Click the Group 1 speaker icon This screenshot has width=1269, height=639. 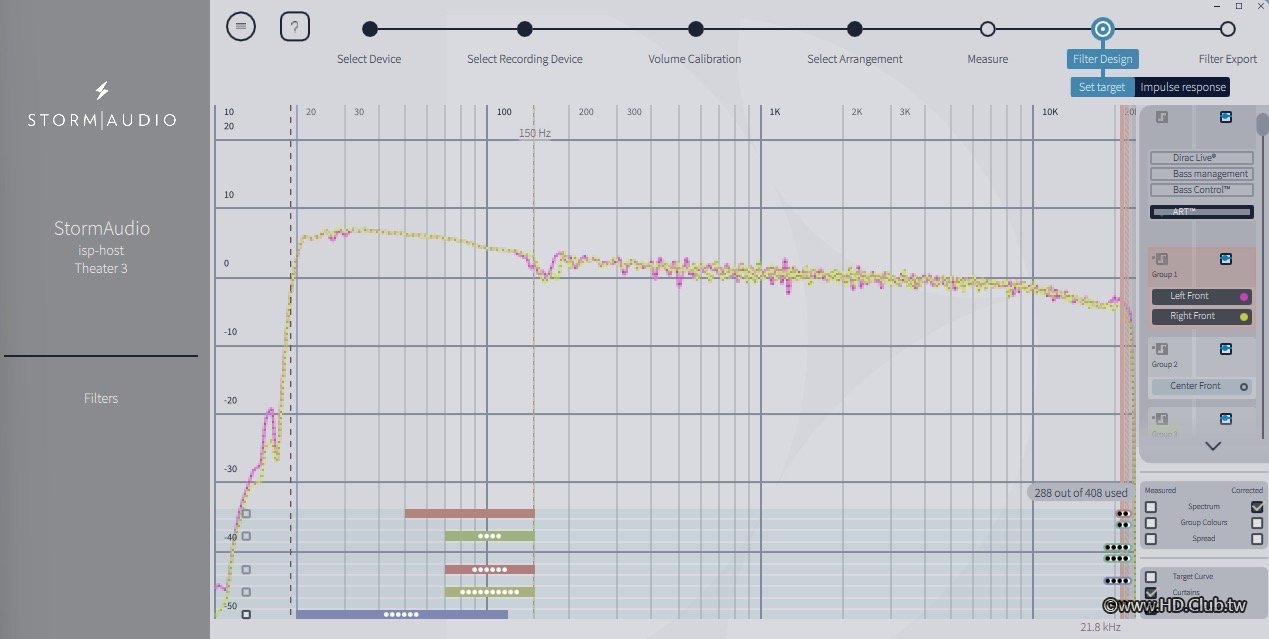click(1161, 259)
